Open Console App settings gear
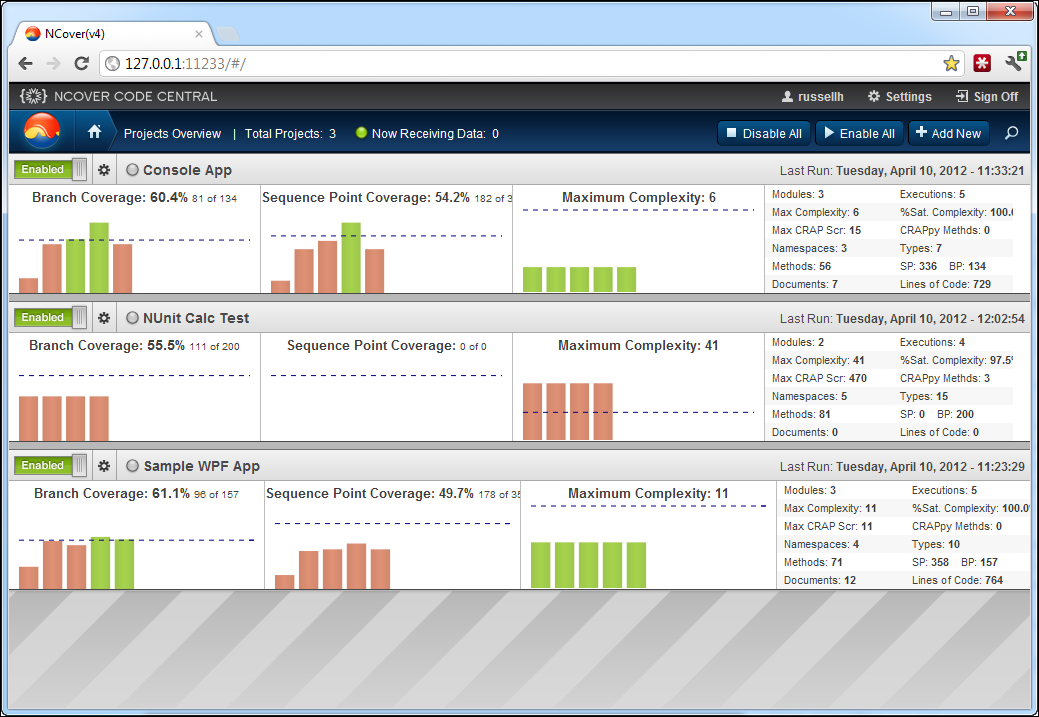 coord(104,170)
